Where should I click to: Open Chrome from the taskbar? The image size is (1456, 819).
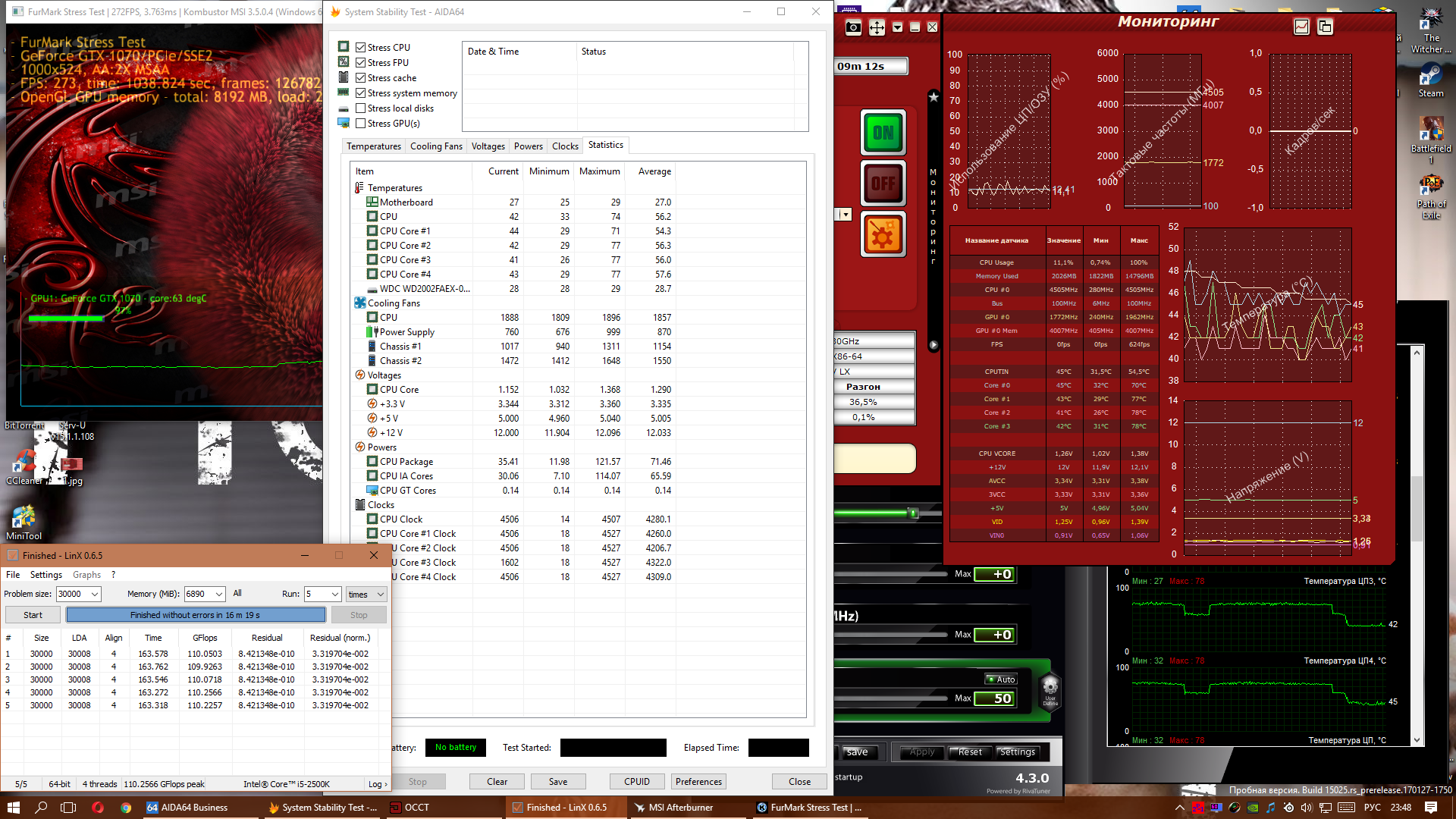(x=126, y=808)
